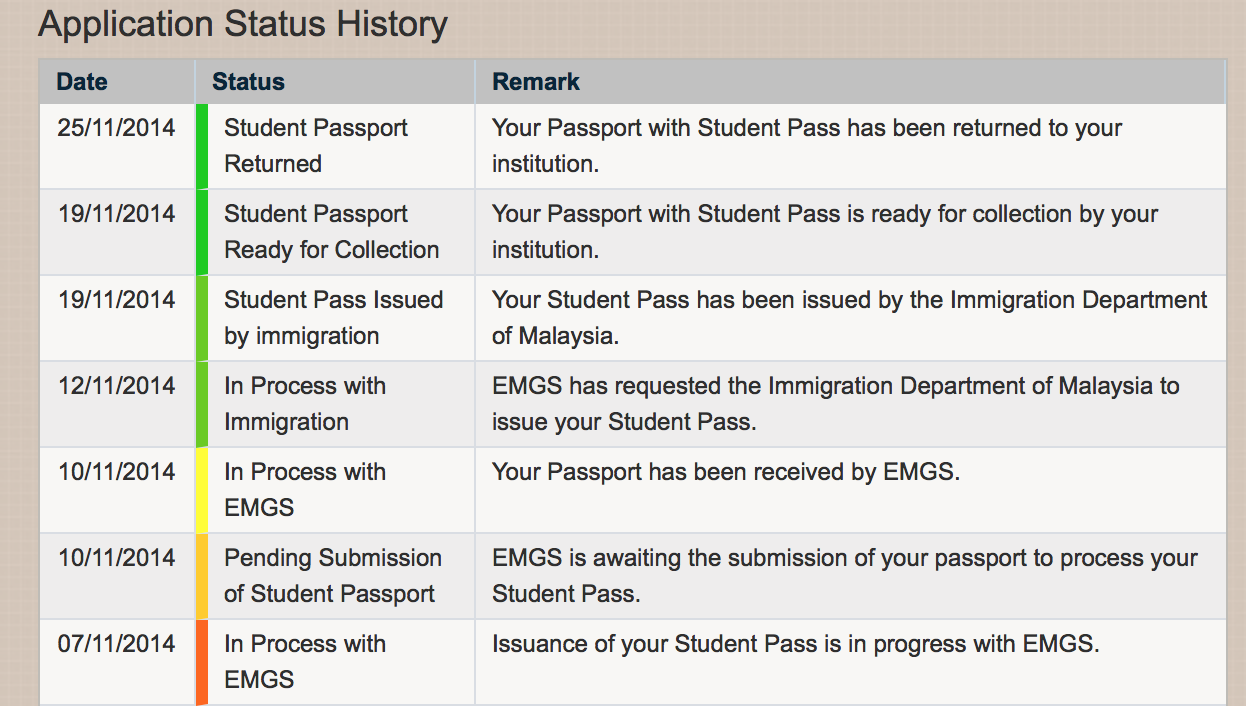
Task: Click the Status column header
Action: click(x=248, y=82)
